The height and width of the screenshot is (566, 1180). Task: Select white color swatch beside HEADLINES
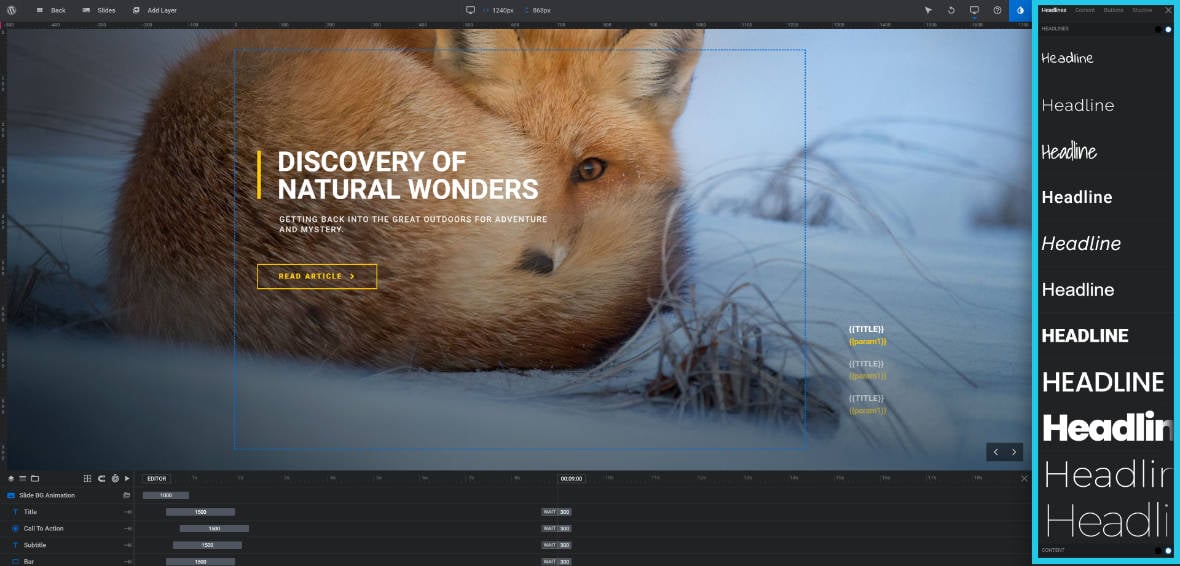pyautogui.click(x=1168, y=29)
